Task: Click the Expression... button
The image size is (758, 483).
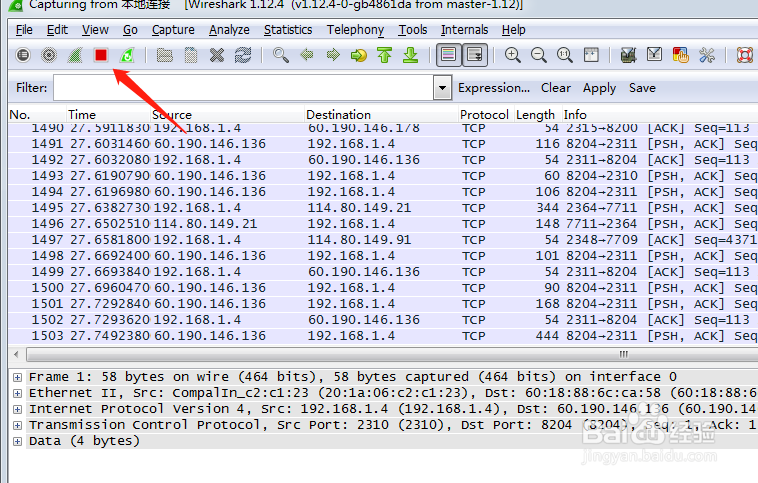Action: 494,88
